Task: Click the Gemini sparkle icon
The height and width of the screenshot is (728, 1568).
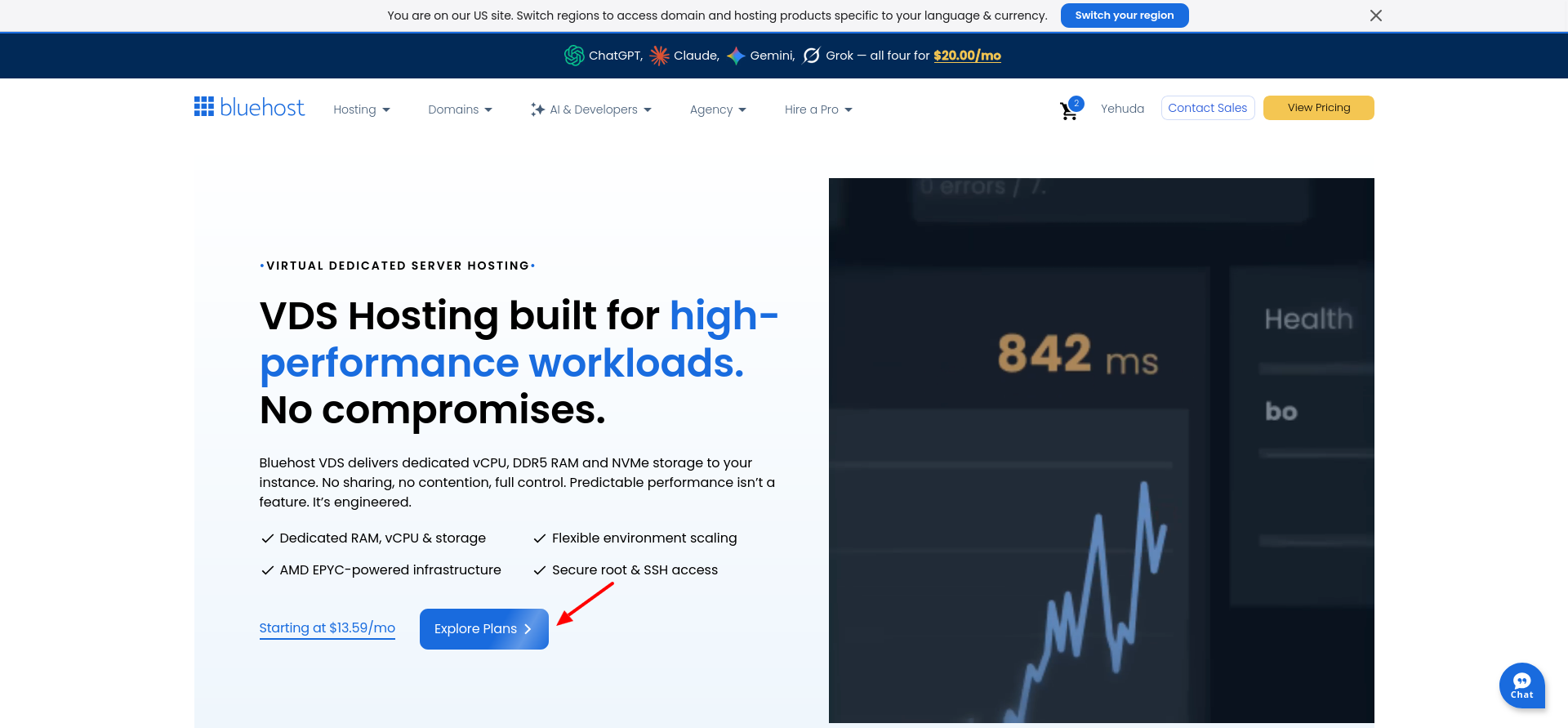Action: point(736,56)
